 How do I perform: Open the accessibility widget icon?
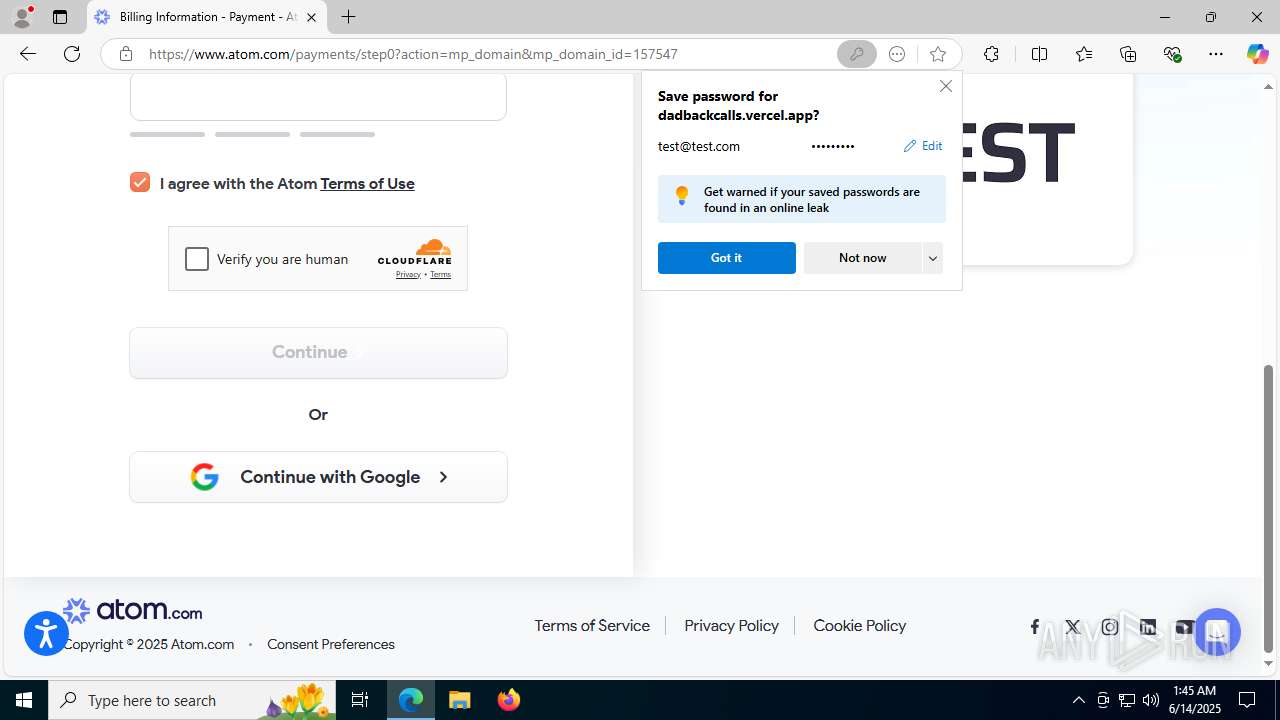46,634
